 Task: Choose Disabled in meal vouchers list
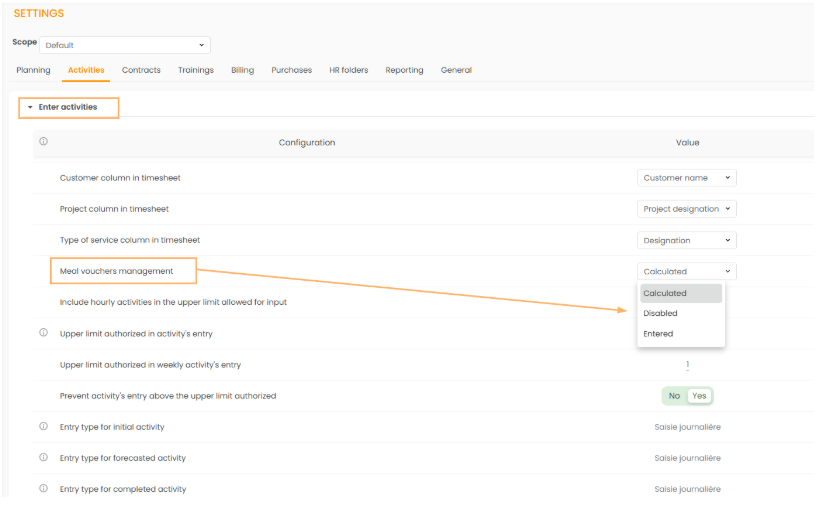pos(660,313)
